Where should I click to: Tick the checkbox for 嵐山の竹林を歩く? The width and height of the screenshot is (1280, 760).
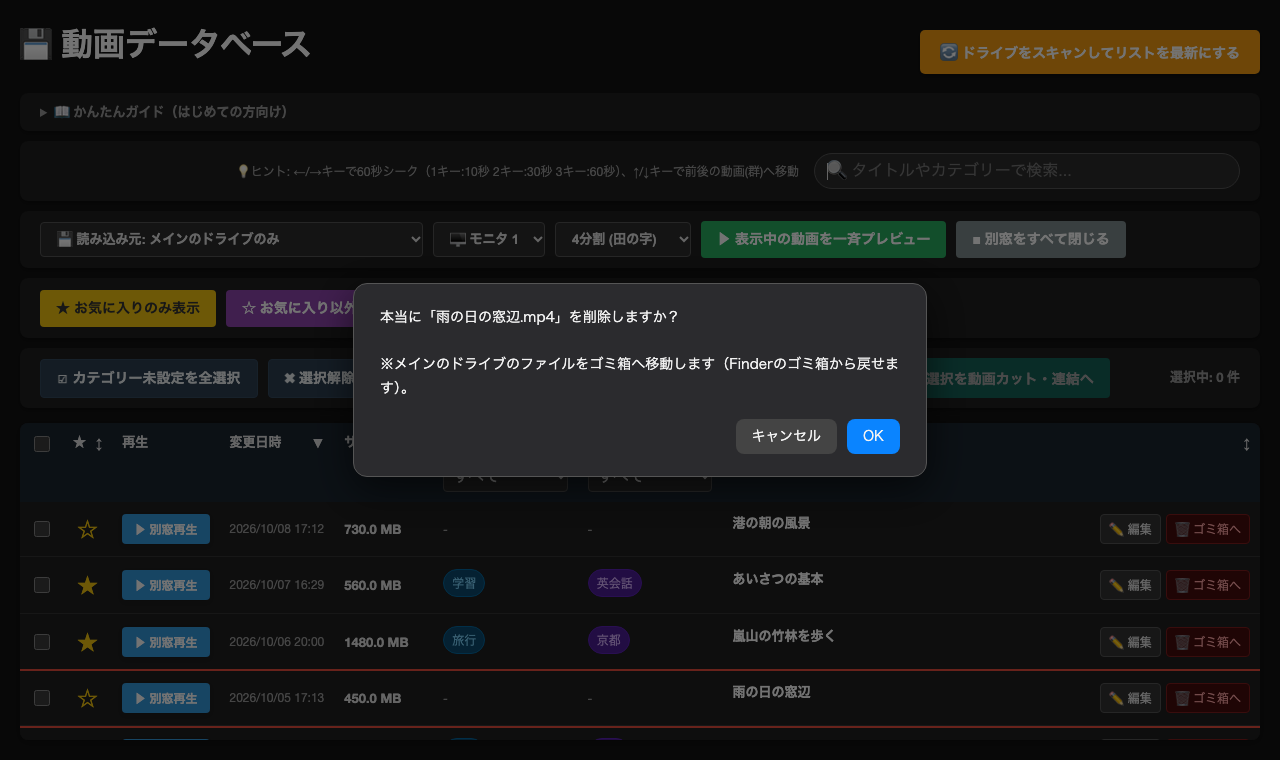coord(42,641)
